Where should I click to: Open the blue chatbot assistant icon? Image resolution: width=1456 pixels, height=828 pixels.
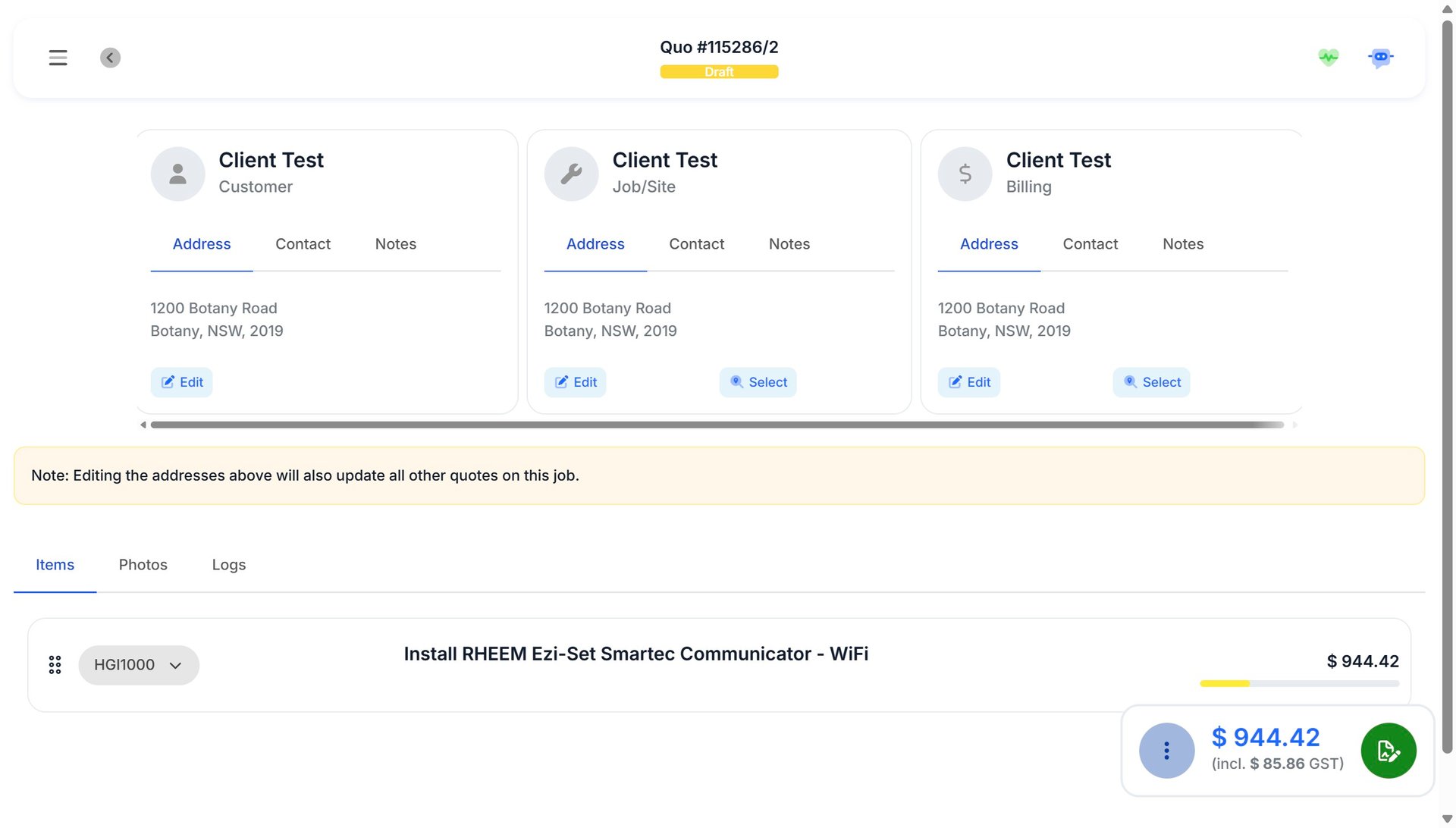tap(1380, 58)
